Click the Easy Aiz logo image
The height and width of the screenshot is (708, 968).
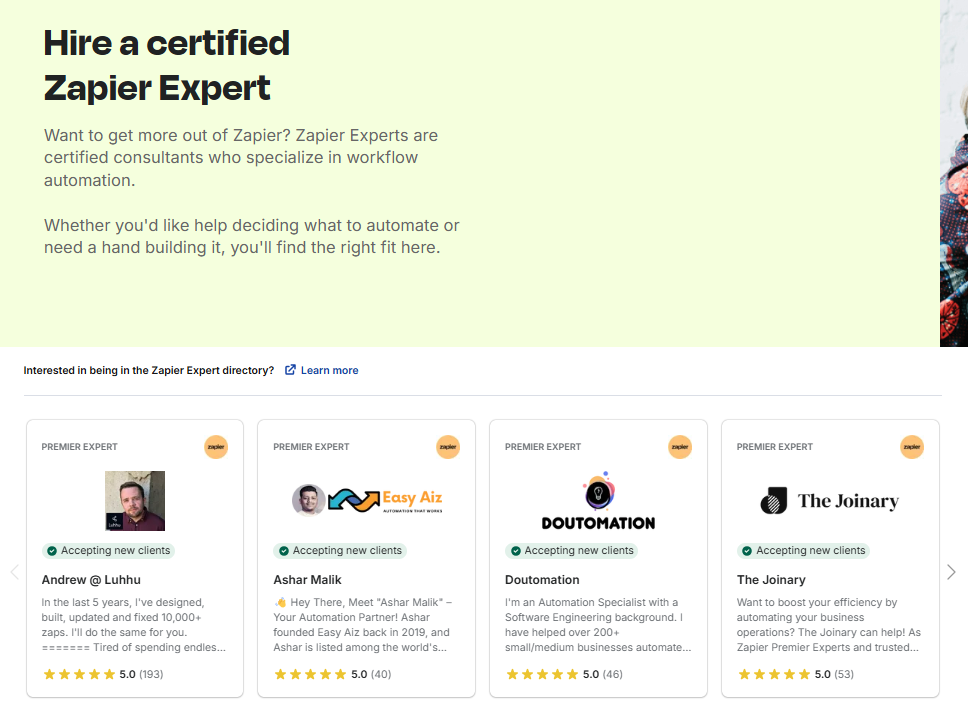coord(367,500)
